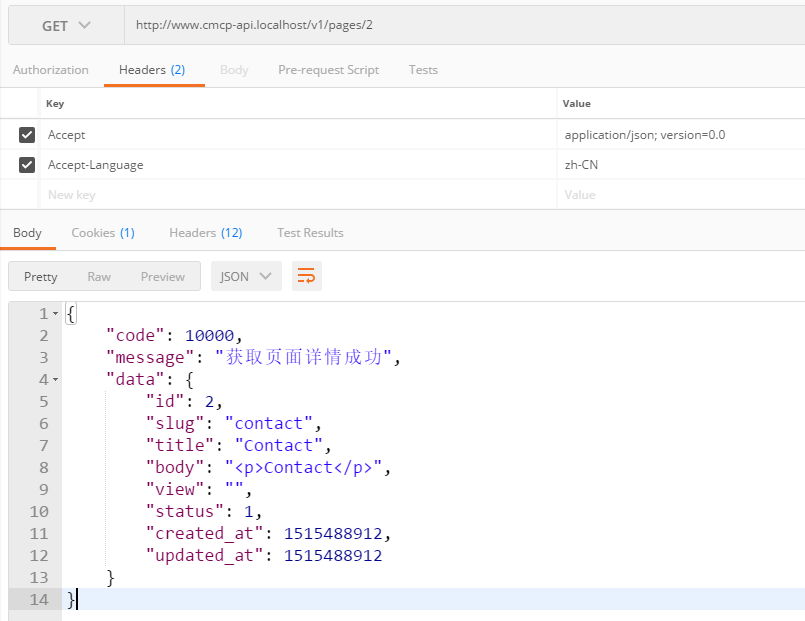Switch to the Authorization tab
This screenshot has height=621, width=805.
[x=51, y=70]
